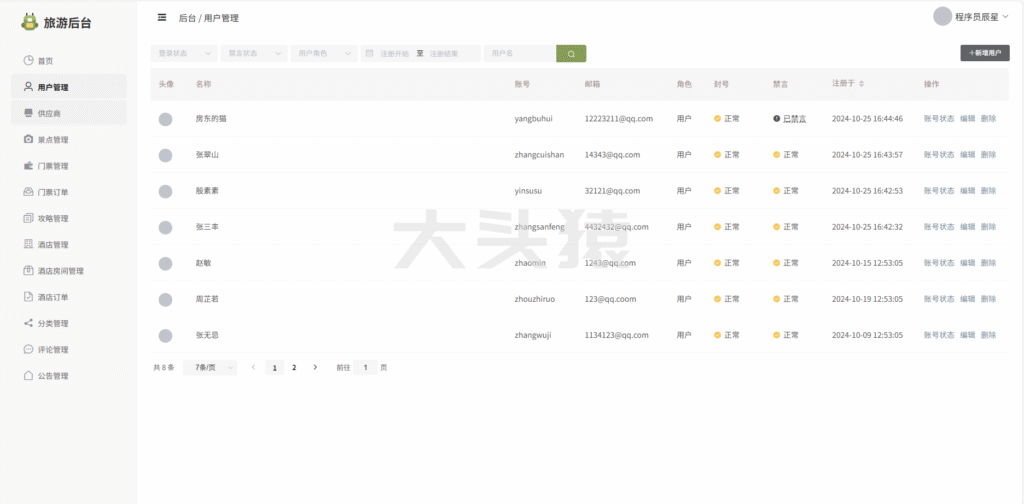Click 编辑 for user zhangcuishan
The width and height of the screenshot is (1024, 504).
[x=968, y=155]
